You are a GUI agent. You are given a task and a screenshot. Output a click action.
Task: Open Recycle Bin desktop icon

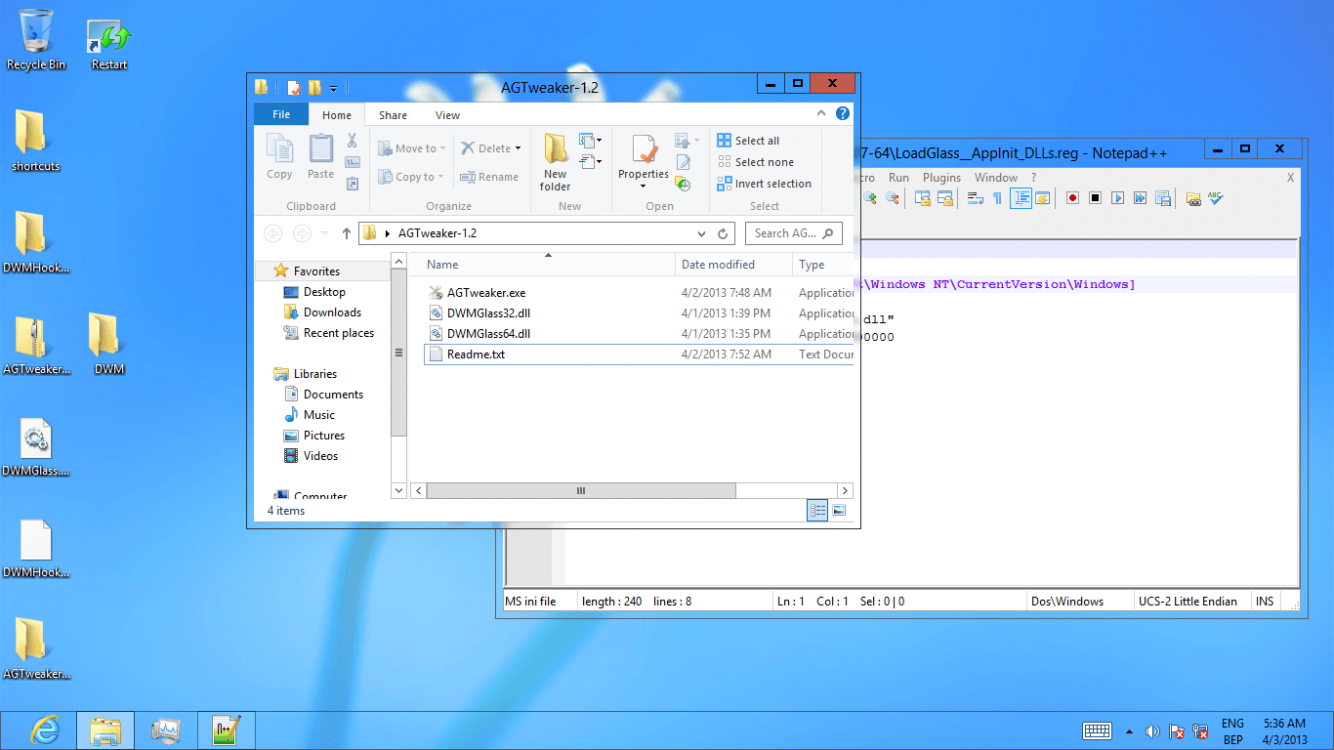point(36,40)
